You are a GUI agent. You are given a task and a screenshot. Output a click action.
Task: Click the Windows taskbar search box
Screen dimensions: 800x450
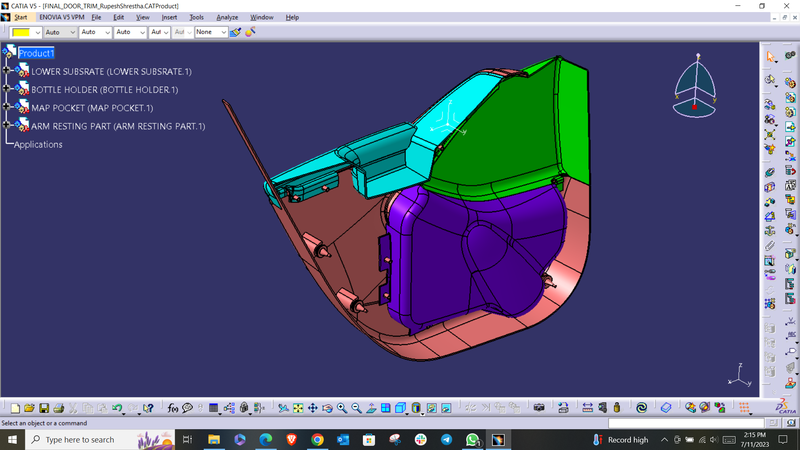tap(100, 439)
